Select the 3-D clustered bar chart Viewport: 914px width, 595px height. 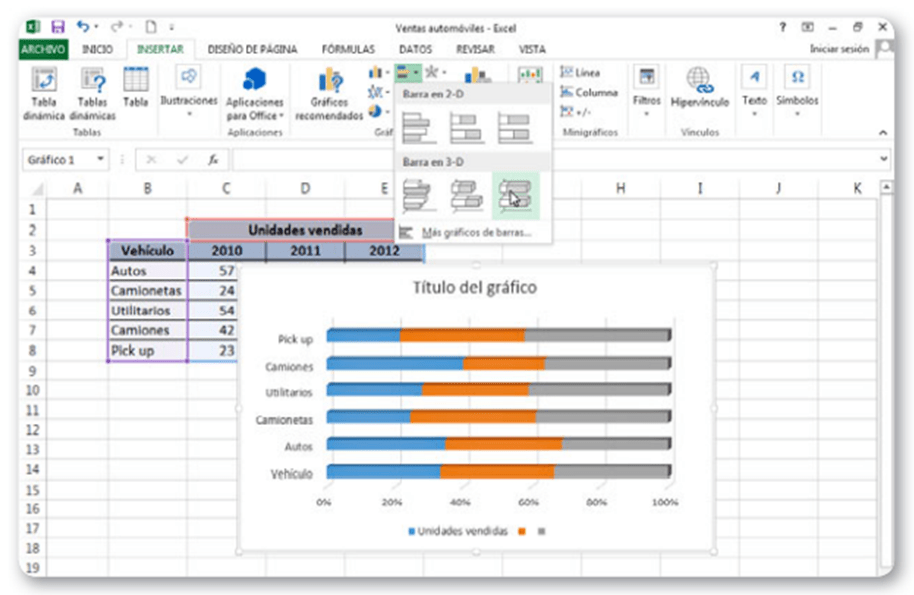[x=418, y=194]
